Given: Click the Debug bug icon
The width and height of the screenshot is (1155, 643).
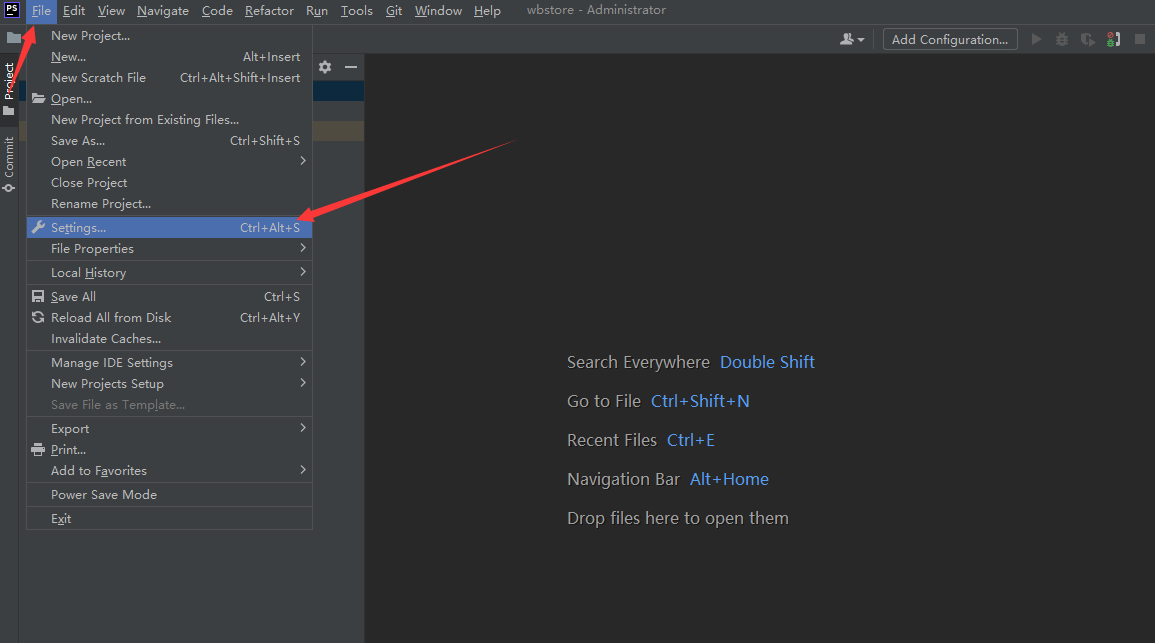Looking at the screenshot, I should [1062, 39].
